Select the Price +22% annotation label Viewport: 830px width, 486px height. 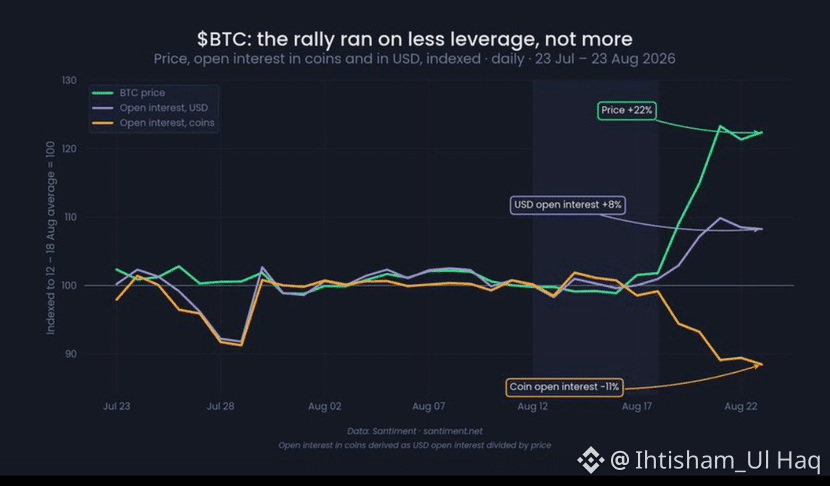tap(627, 110)
